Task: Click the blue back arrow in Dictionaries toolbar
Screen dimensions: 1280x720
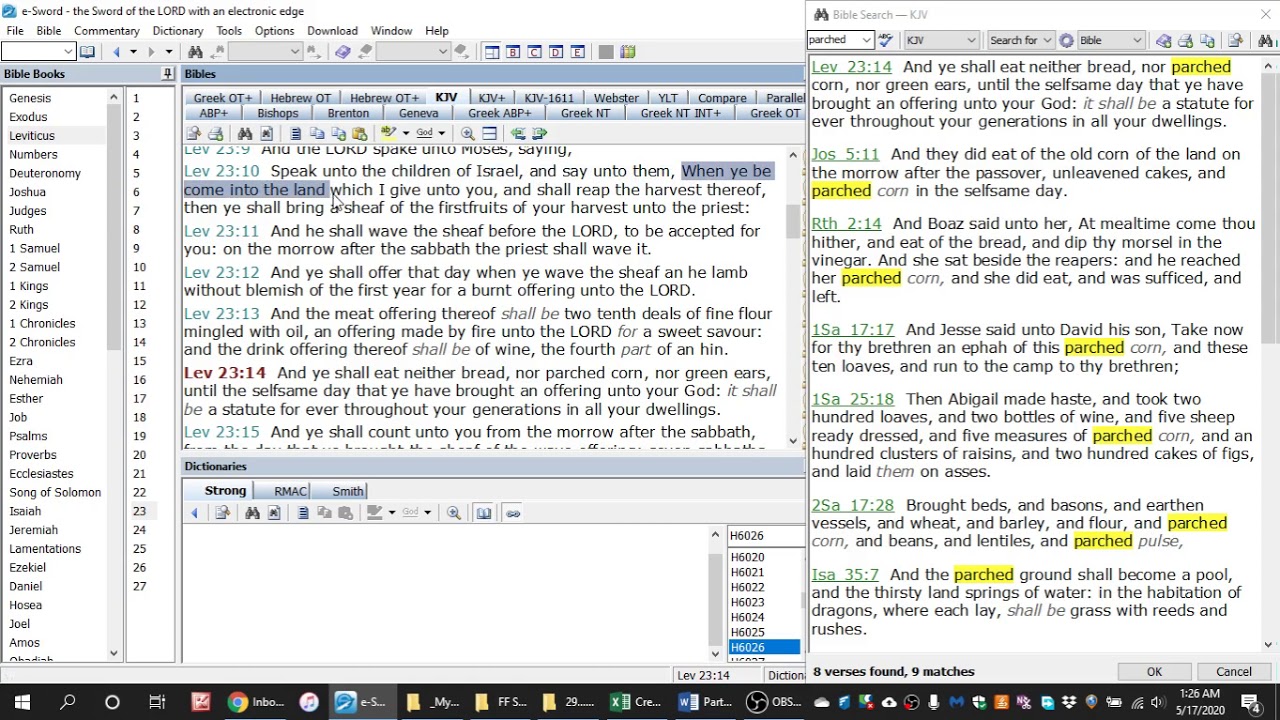Action: coord(195,513)
